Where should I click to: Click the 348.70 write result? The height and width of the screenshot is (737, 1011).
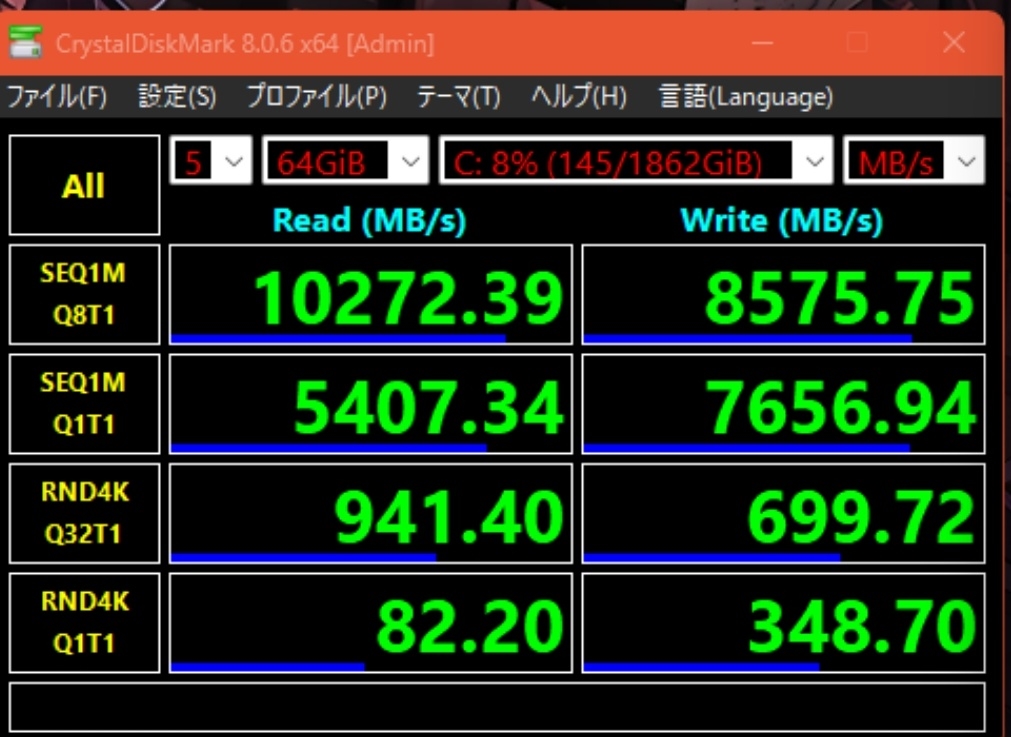[x=783, y=622]
